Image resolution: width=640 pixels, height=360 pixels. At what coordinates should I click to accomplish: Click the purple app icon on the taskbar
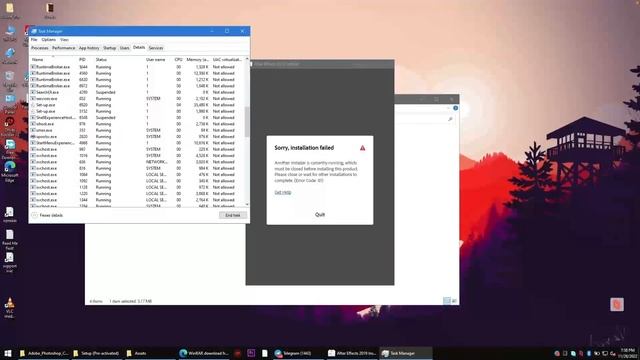251,353
